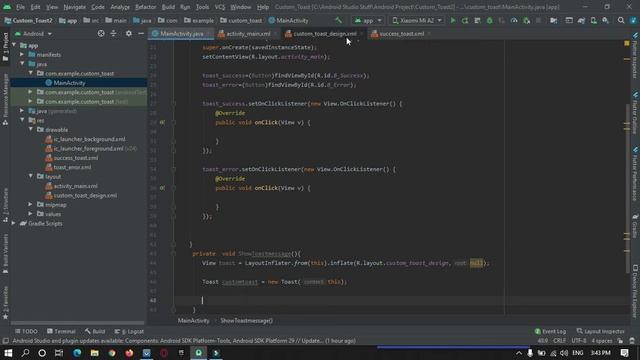The width and height of the screenshot is (640, 360).
Task: Expand the mipmap folder
Action: pos(31,204)
